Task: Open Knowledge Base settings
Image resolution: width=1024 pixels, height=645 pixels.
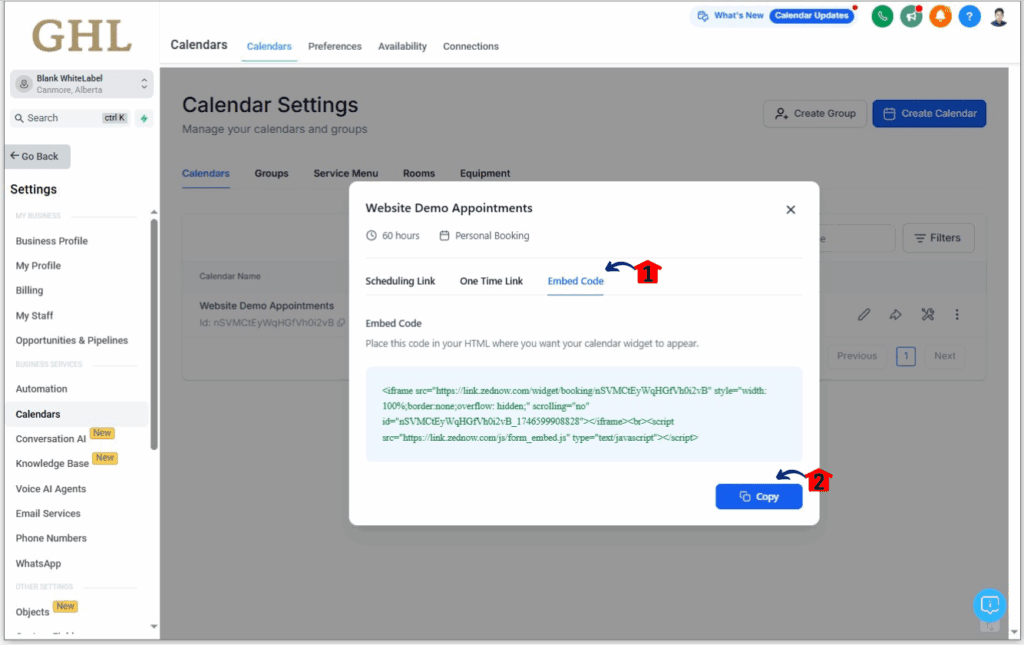Action: click(52, 464)
